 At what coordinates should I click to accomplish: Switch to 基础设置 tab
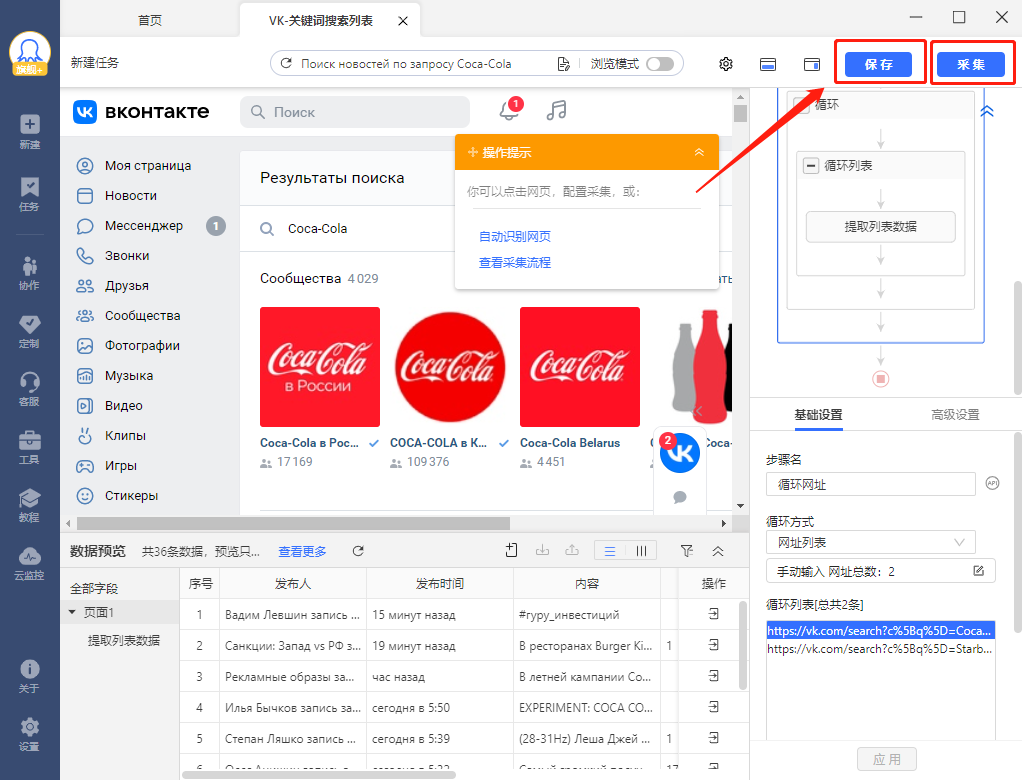(818, 414)
